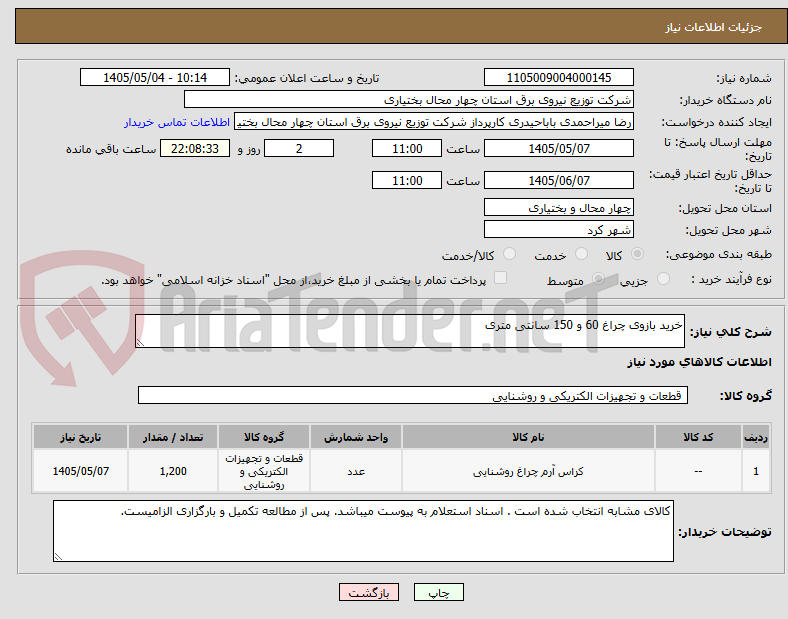Click the remaining time 22:08:33 field

tap(195, 149)
